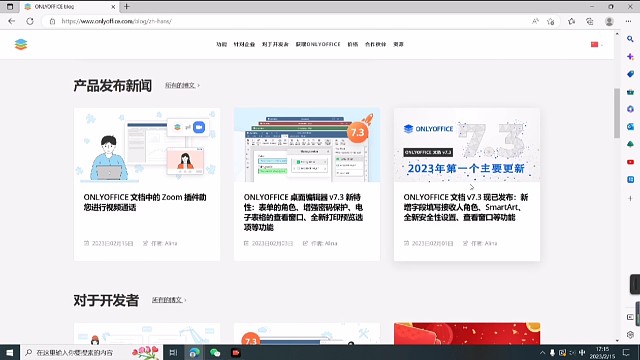Open the Edge sidebar Shopping tag icon

tap(630, 74)
